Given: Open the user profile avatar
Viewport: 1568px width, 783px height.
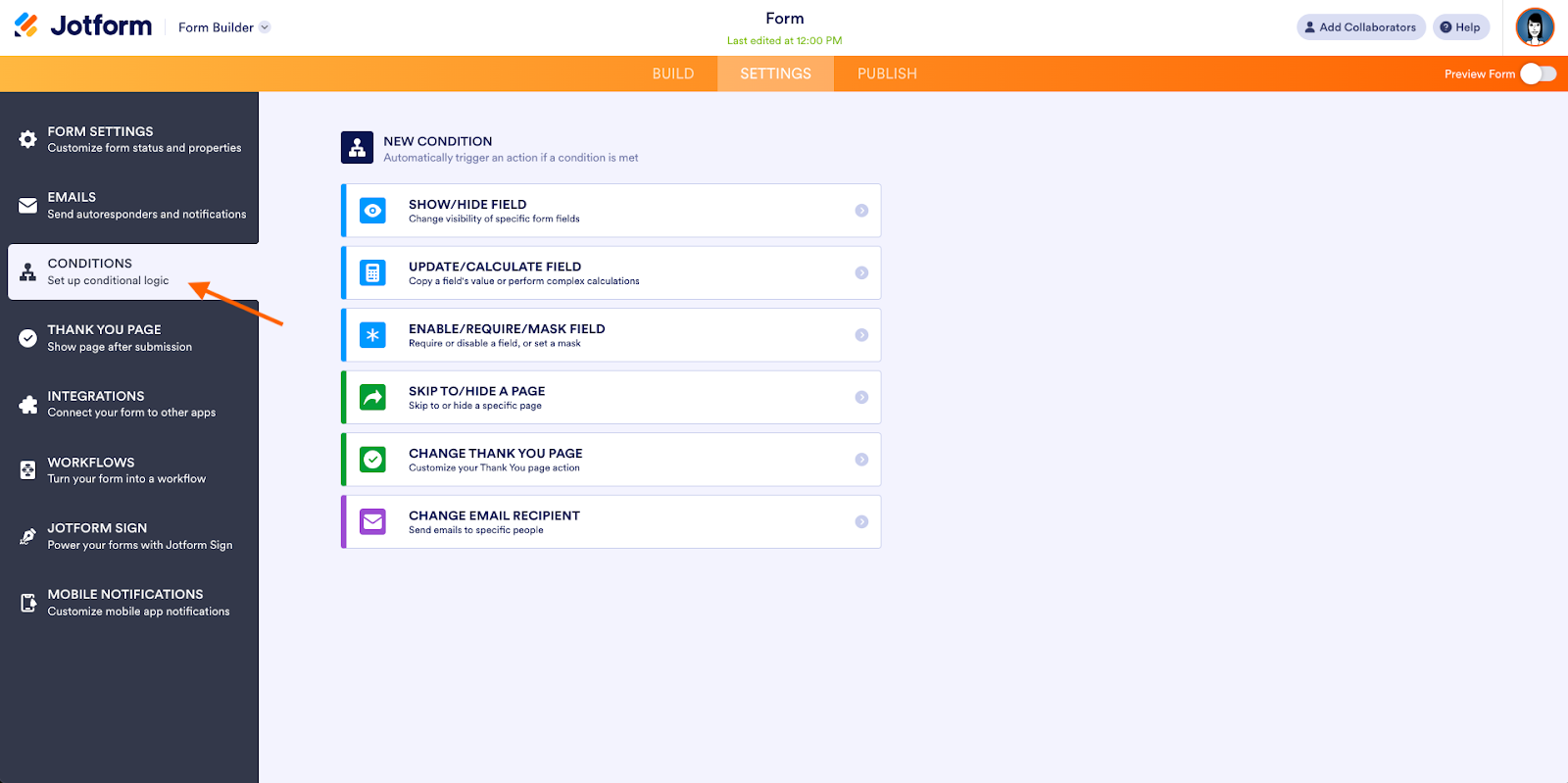Looking at the screenshot, I should pyautogui.click(x=1535, y=27).
